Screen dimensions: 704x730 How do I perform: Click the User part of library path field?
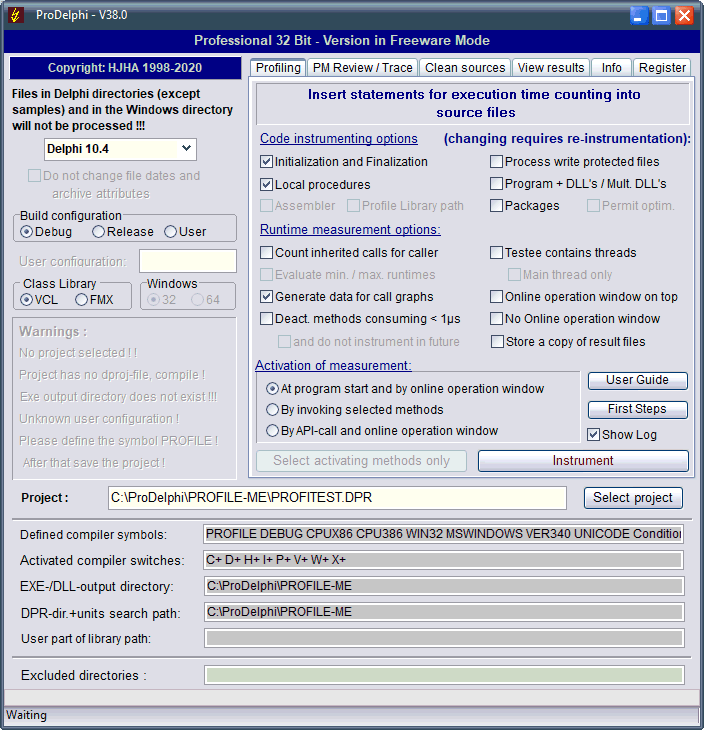444,638
